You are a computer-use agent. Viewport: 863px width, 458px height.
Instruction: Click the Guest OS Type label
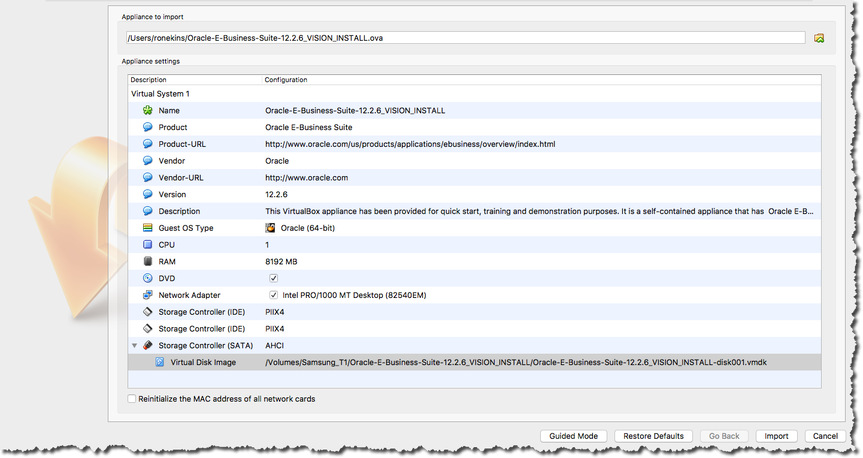tap(186, 228)
